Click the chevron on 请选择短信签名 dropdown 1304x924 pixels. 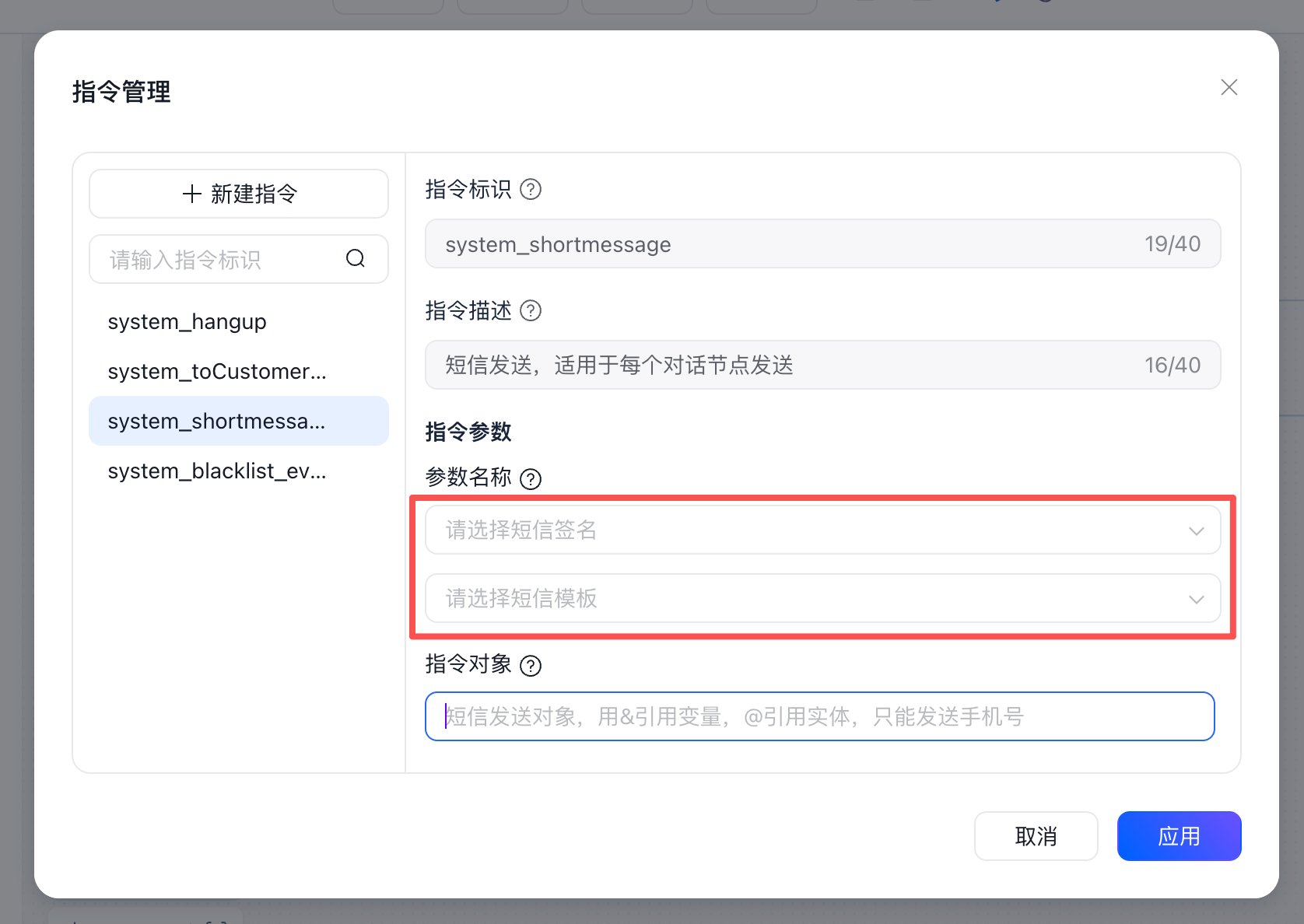pos(1196,531)
